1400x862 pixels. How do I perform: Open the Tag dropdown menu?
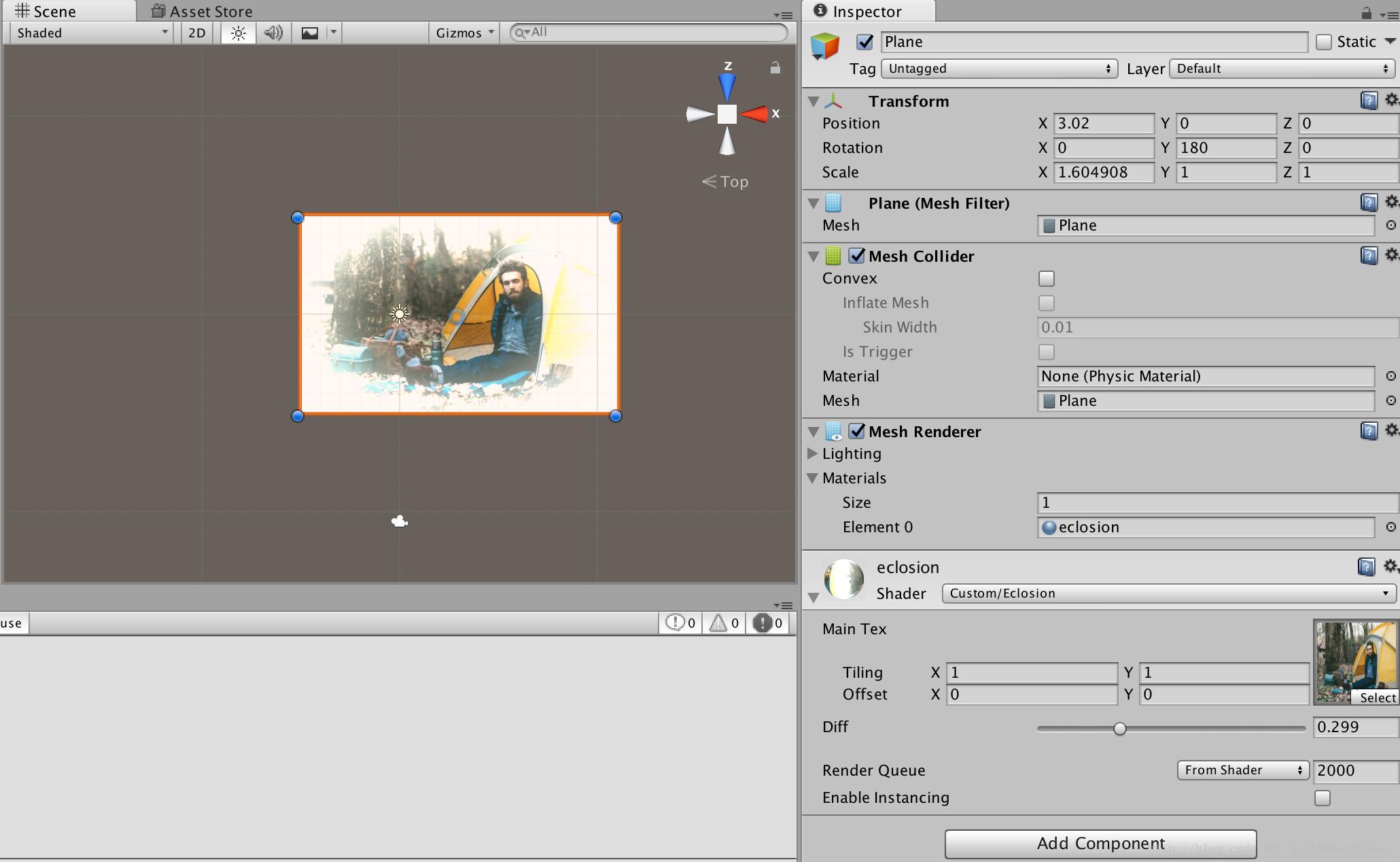click(x=995, y=68)
